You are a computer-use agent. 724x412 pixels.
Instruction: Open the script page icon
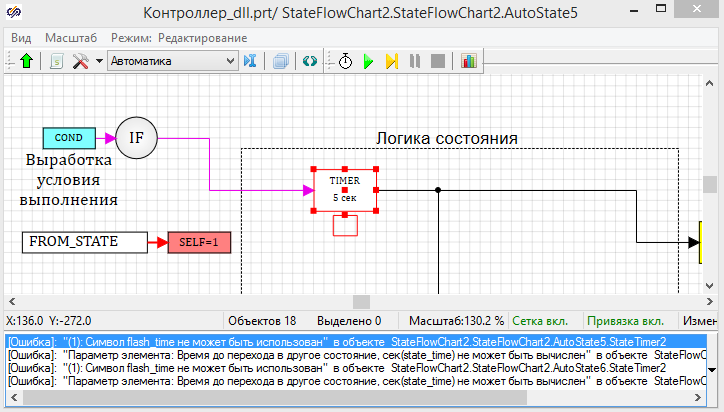(56, 61)
